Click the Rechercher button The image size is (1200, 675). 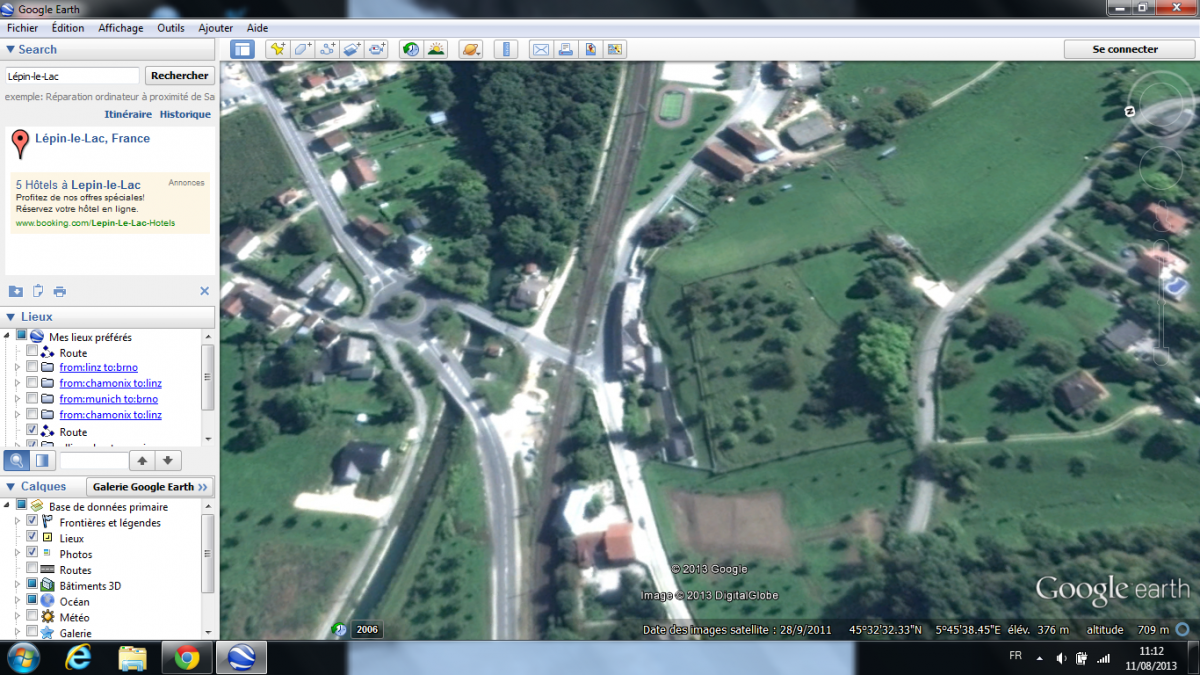pos(180,76)
